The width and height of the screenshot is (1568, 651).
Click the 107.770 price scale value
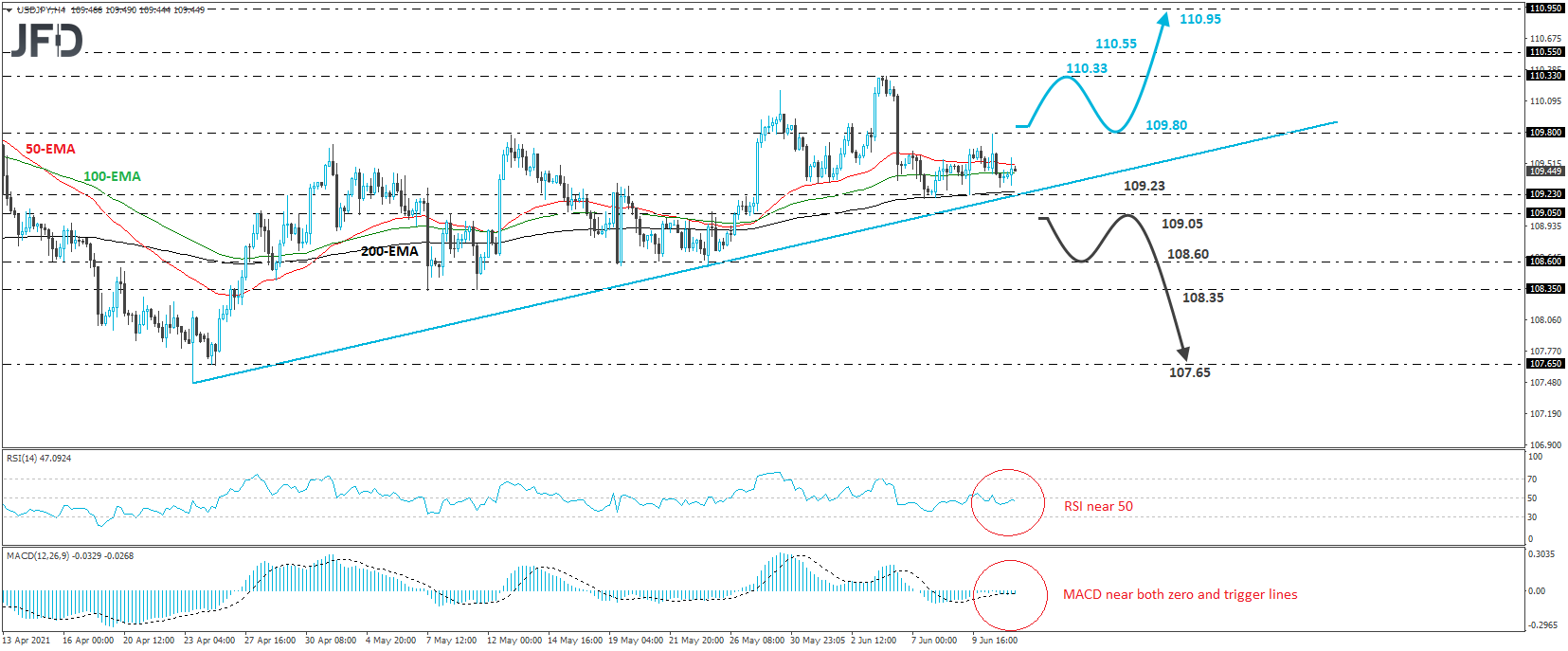[1545, 352]
